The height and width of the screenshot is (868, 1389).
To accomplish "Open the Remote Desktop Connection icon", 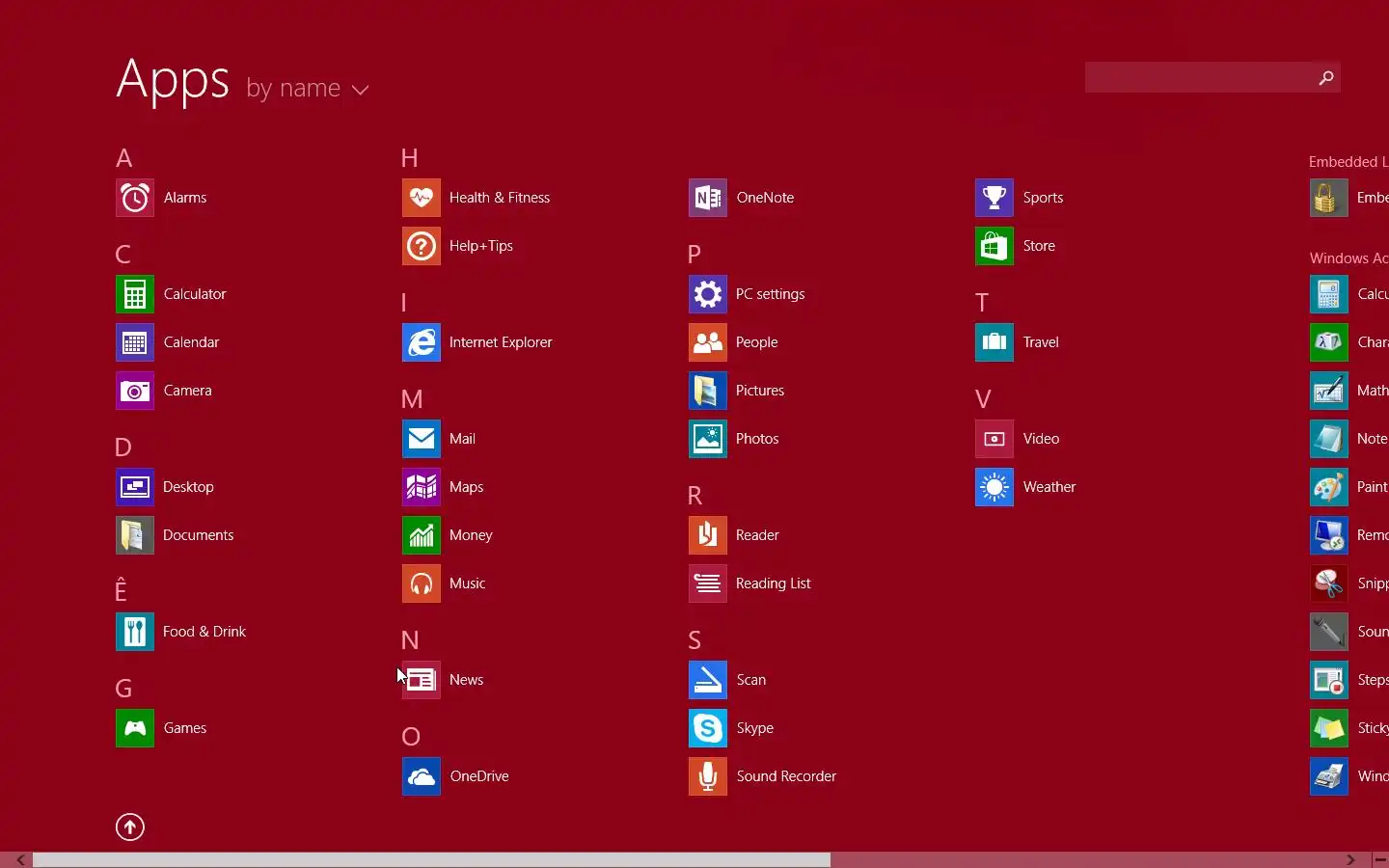I will point(1329,535).
